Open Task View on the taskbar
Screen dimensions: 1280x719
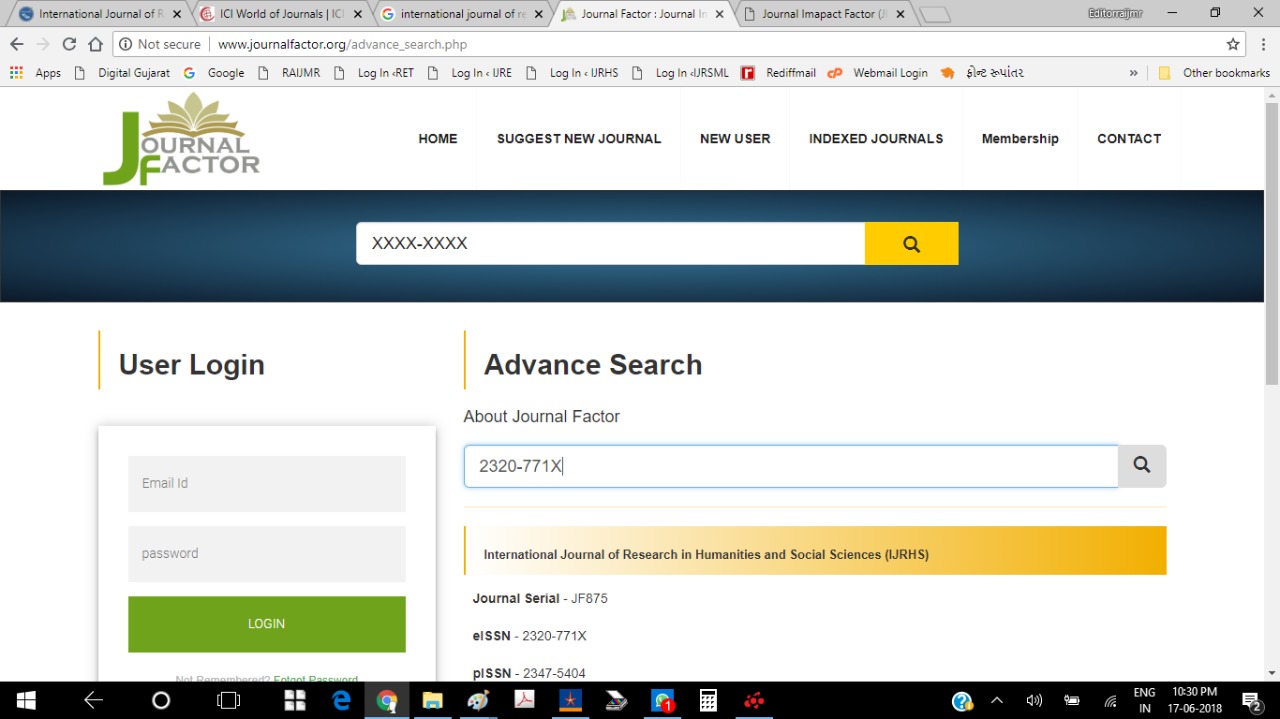click(x=229, y=701)
